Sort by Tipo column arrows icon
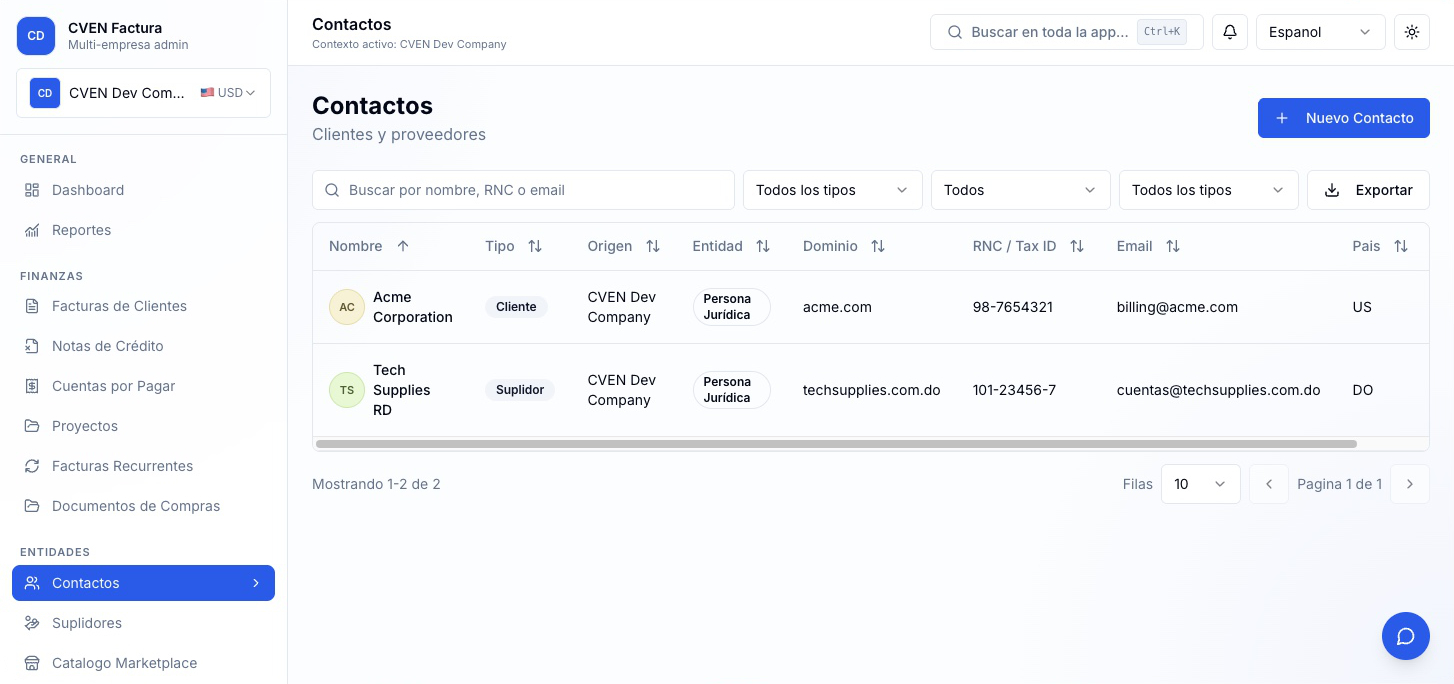Viewport: 1454px width, 684px height. (535, 246)
